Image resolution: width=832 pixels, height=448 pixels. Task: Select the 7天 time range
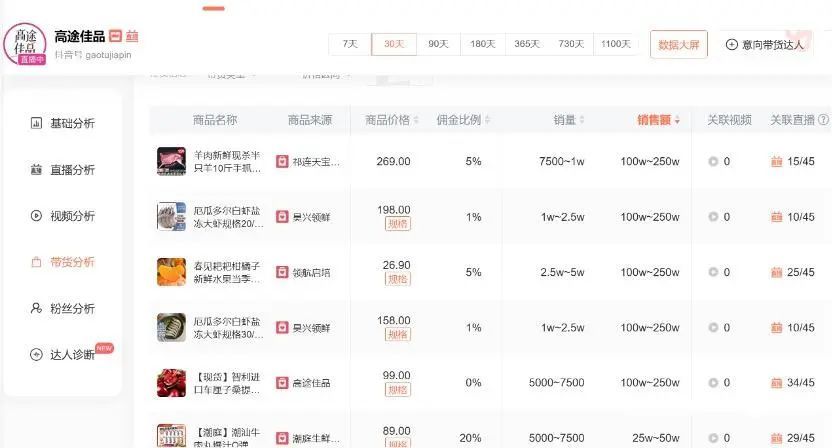point(349,44)
